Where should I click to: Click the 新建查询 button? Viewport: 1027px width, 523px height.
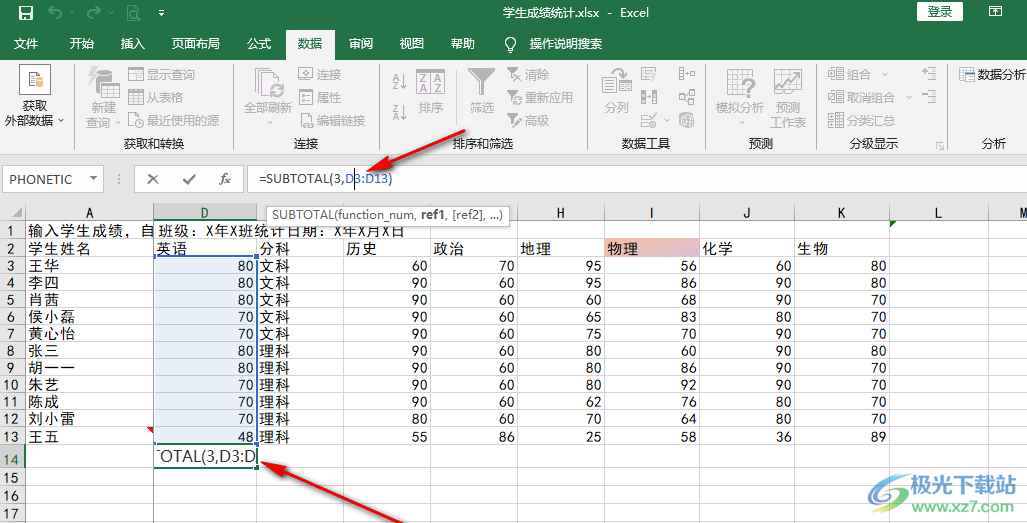point(103,97)
